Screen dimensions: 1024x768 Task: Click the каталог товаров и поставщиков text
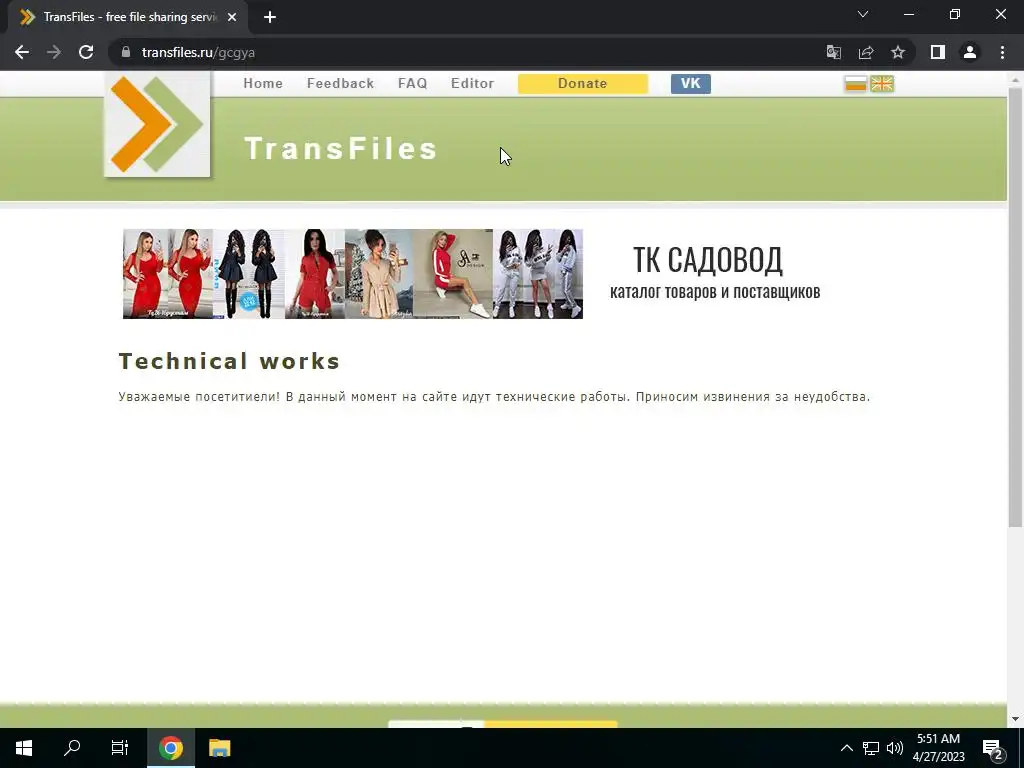click(715, 291)
